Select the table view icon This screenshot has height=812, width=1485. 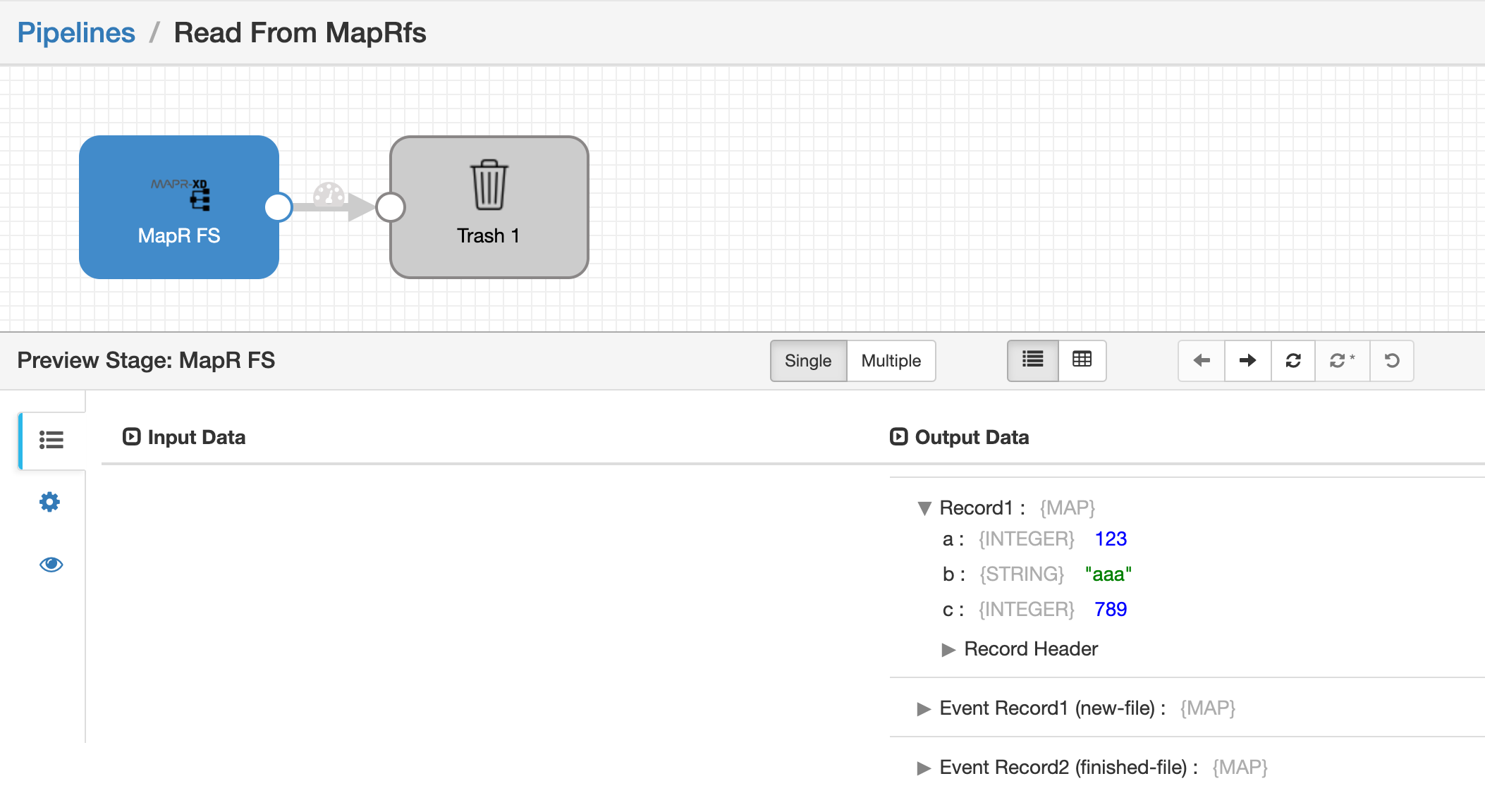click(1082, 360)
